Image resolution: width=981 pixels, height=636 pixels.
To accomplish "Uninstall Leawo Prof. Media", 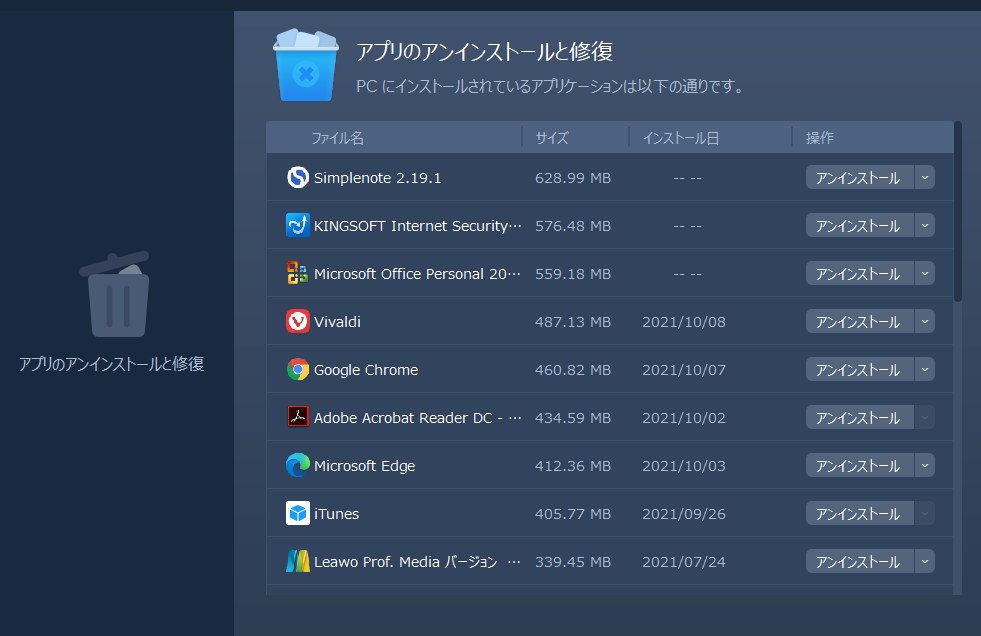I will [x=859, y=562].
